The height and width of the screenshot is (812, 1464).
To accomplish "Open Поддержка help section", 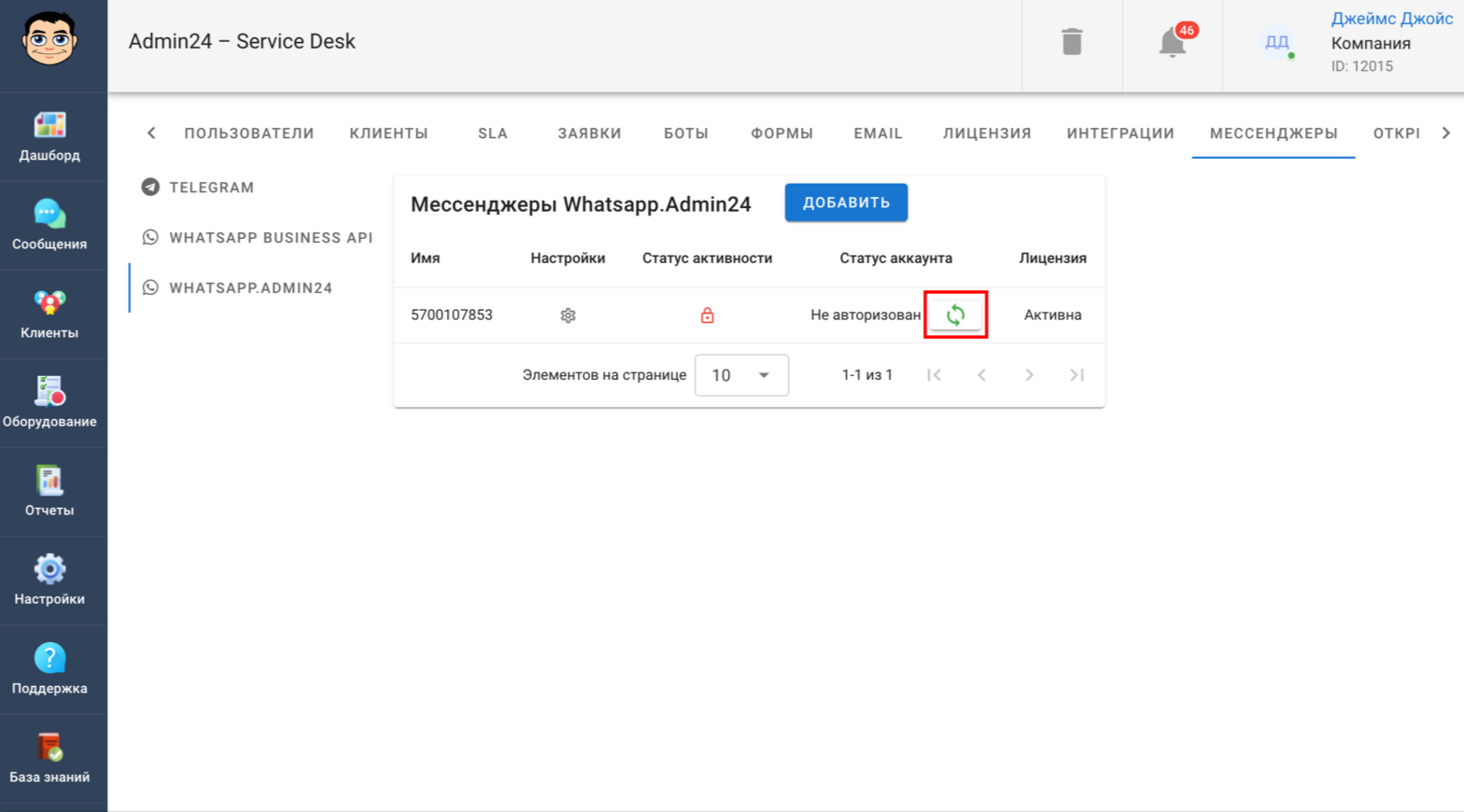I will tap(49, 669).
